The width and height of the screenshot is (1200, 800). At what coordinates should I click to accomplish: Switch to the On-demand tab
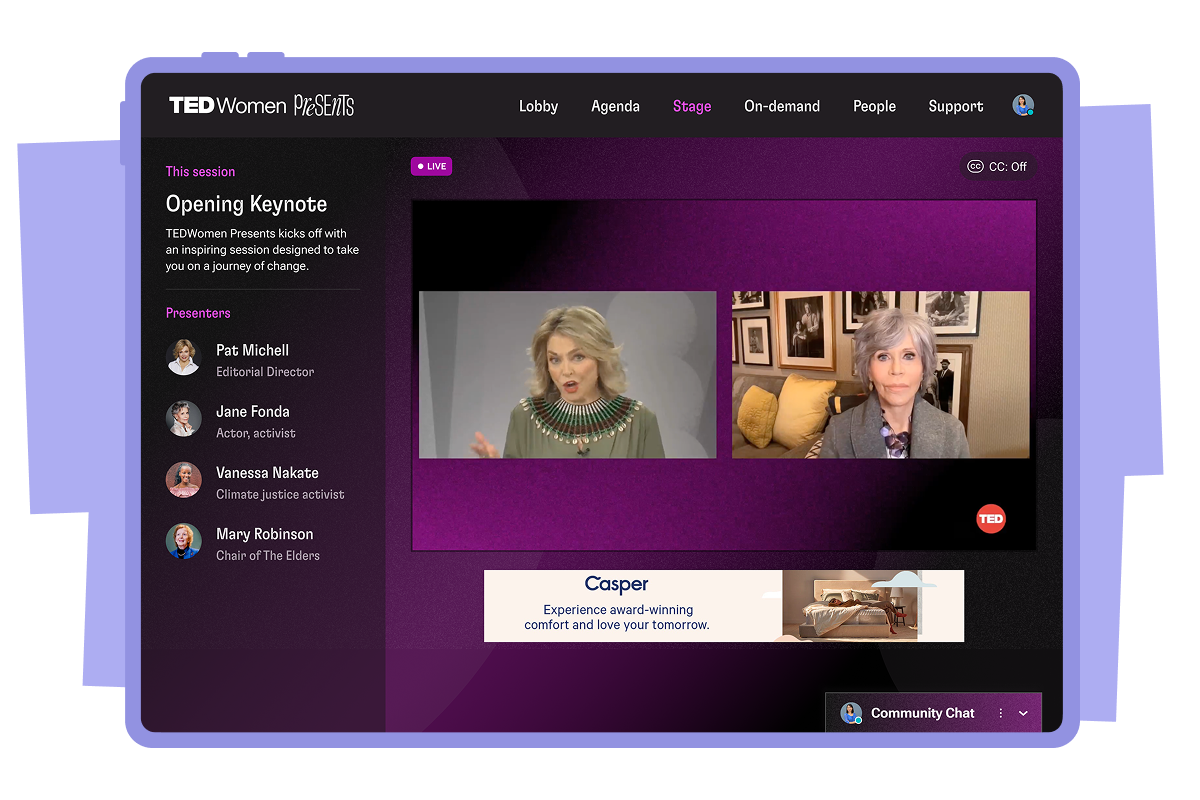pyautogui.click(x=781, y=106)
